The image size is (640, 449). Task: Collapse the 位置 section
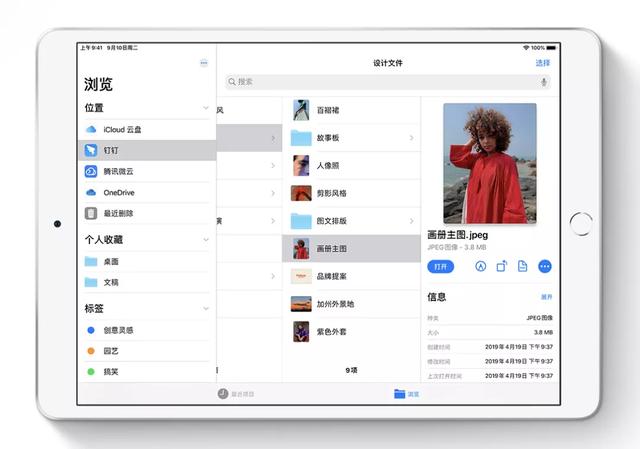(x=206, y=108)
